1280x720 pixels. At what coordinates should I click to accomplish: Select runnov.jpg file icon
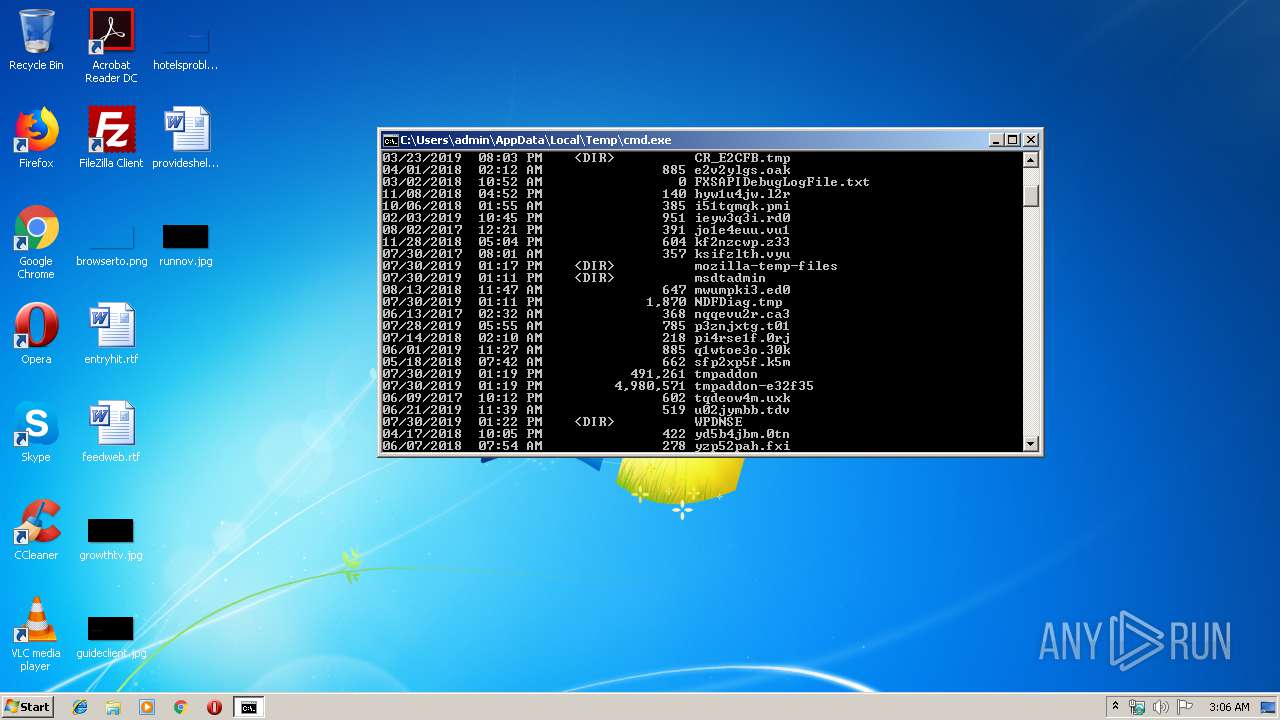tap(185, 245)
